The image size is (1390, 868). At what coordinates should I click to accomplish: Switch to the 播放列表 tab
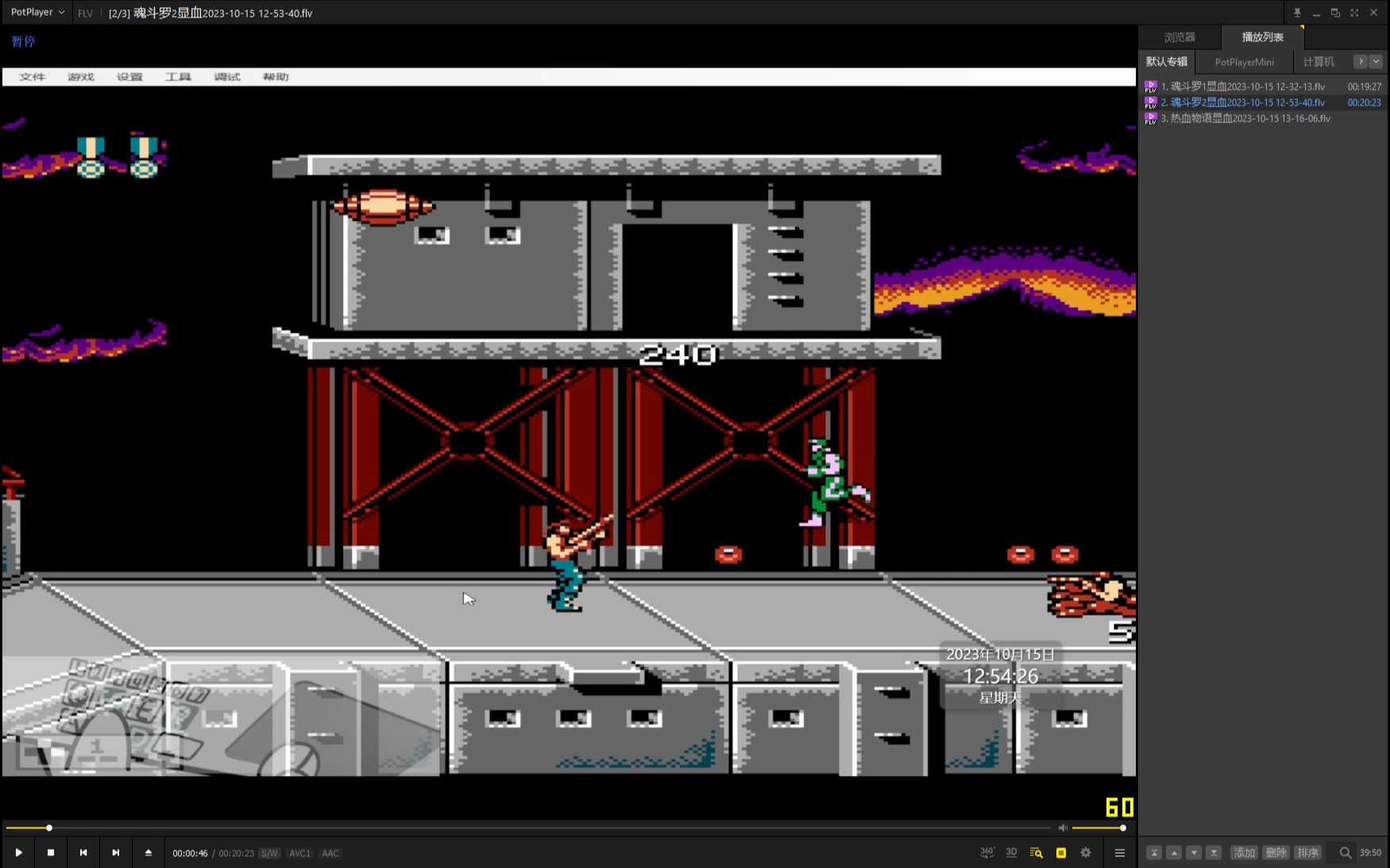pyautogui.click(x=1262, y=37)
